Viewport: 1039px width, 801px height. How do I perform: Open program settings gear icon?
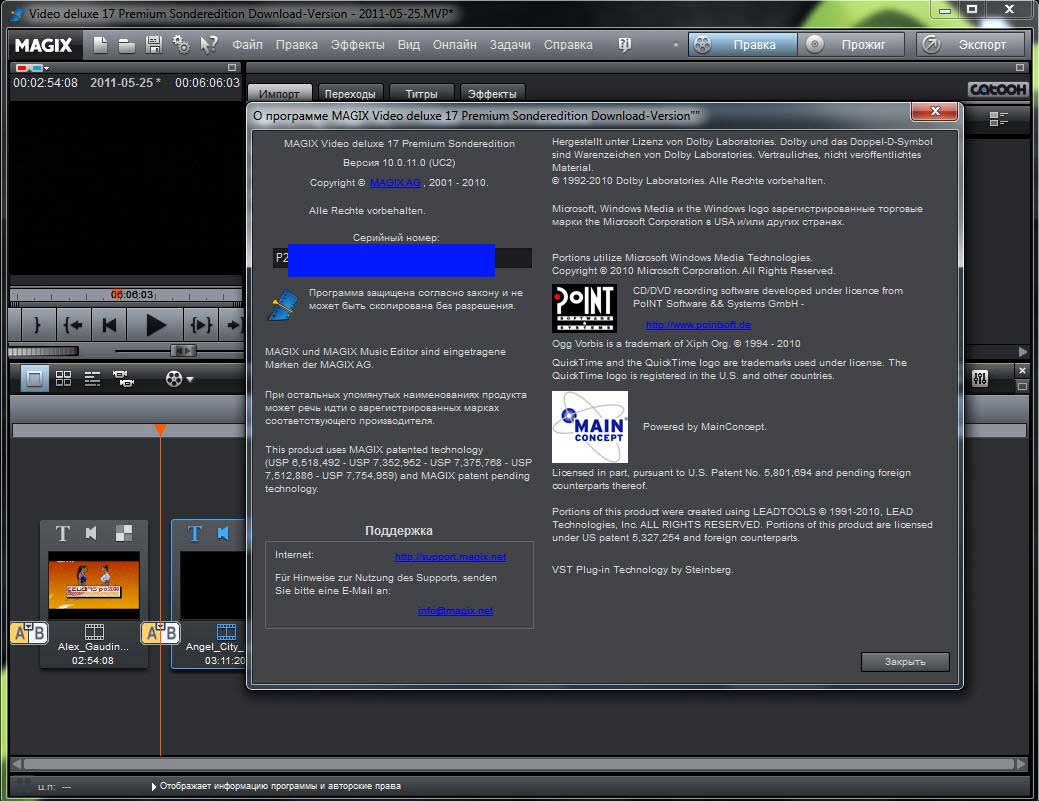pos(181,45)
